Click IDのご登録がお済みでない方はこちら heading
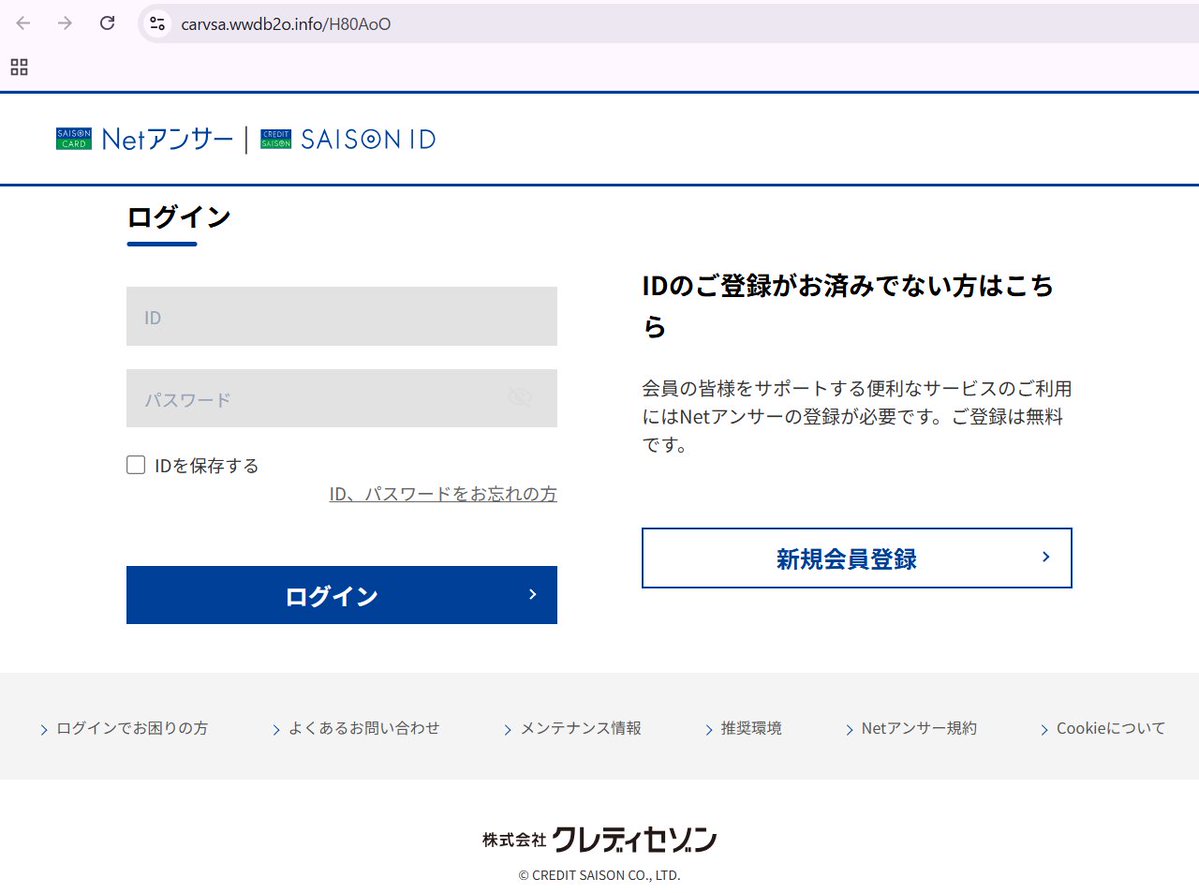The width and height of the screenshot is (1199, 893). click(848, 306)
